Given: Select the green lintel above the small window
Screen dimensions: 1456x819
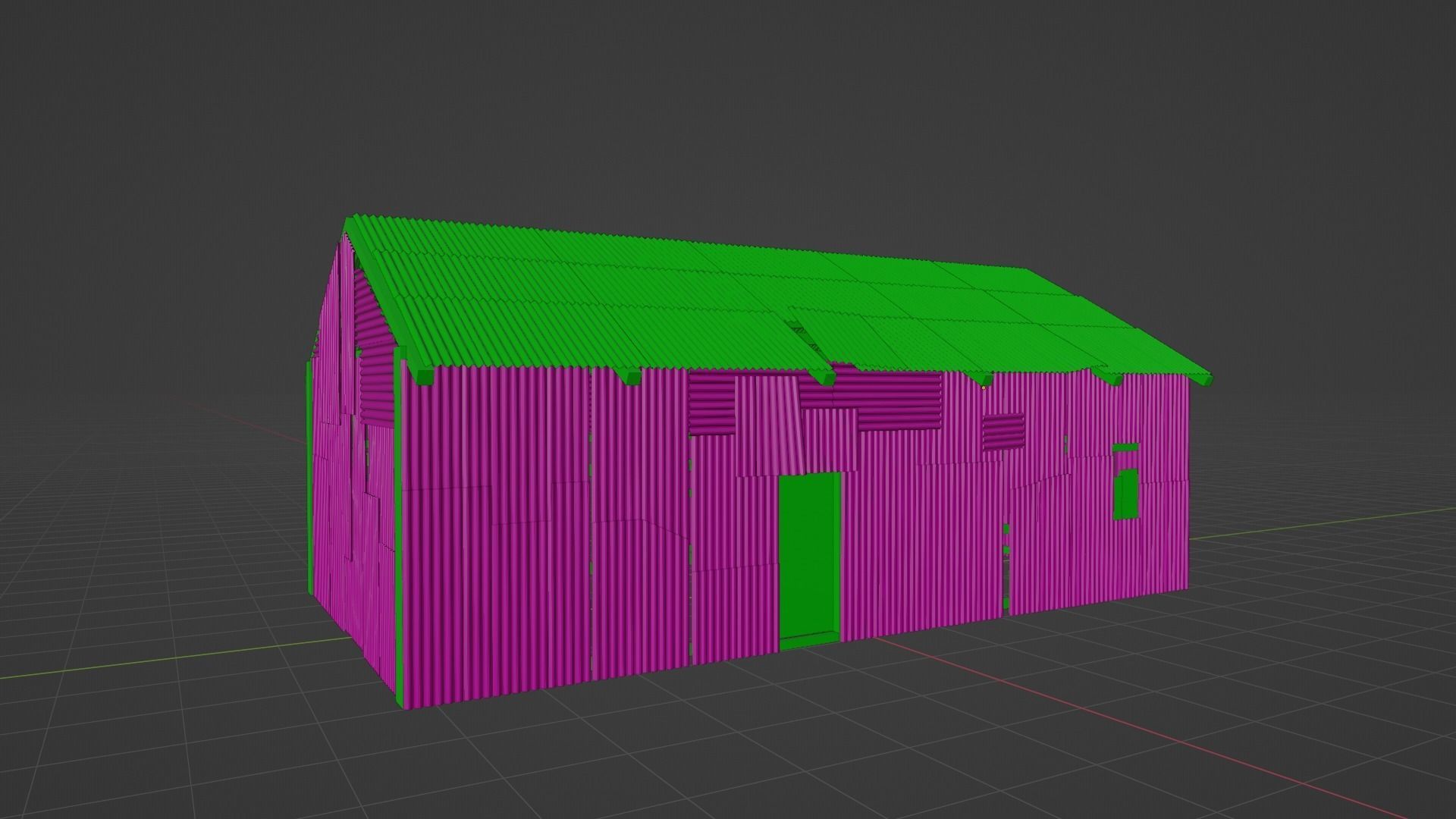Looking at the screenshot, I should click(1125, 448).
